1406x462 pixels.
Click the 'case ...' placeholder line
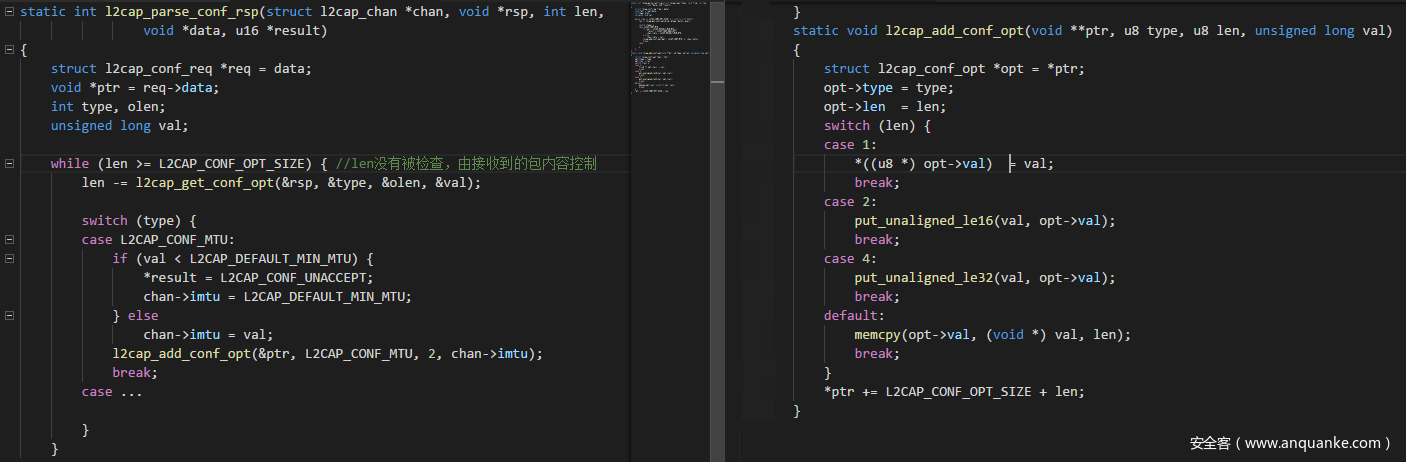click(112, 392)
